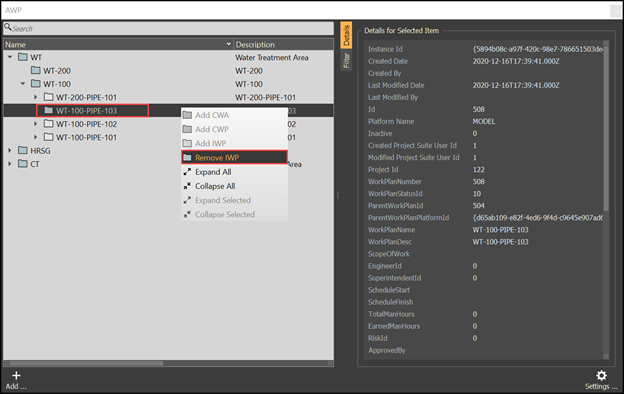Viewport: 624px width, 394px height.
Task: Click the HRSG folder icon
Action: pyautogui.click(x=23, y=150)
